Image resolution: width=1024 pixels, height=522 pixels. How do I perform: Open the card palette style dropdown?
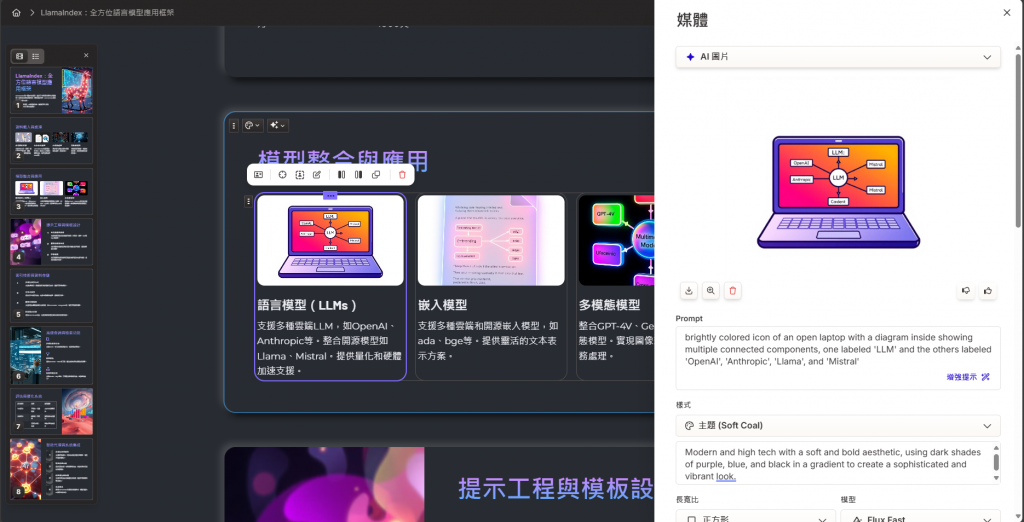(x=253, y=125)
